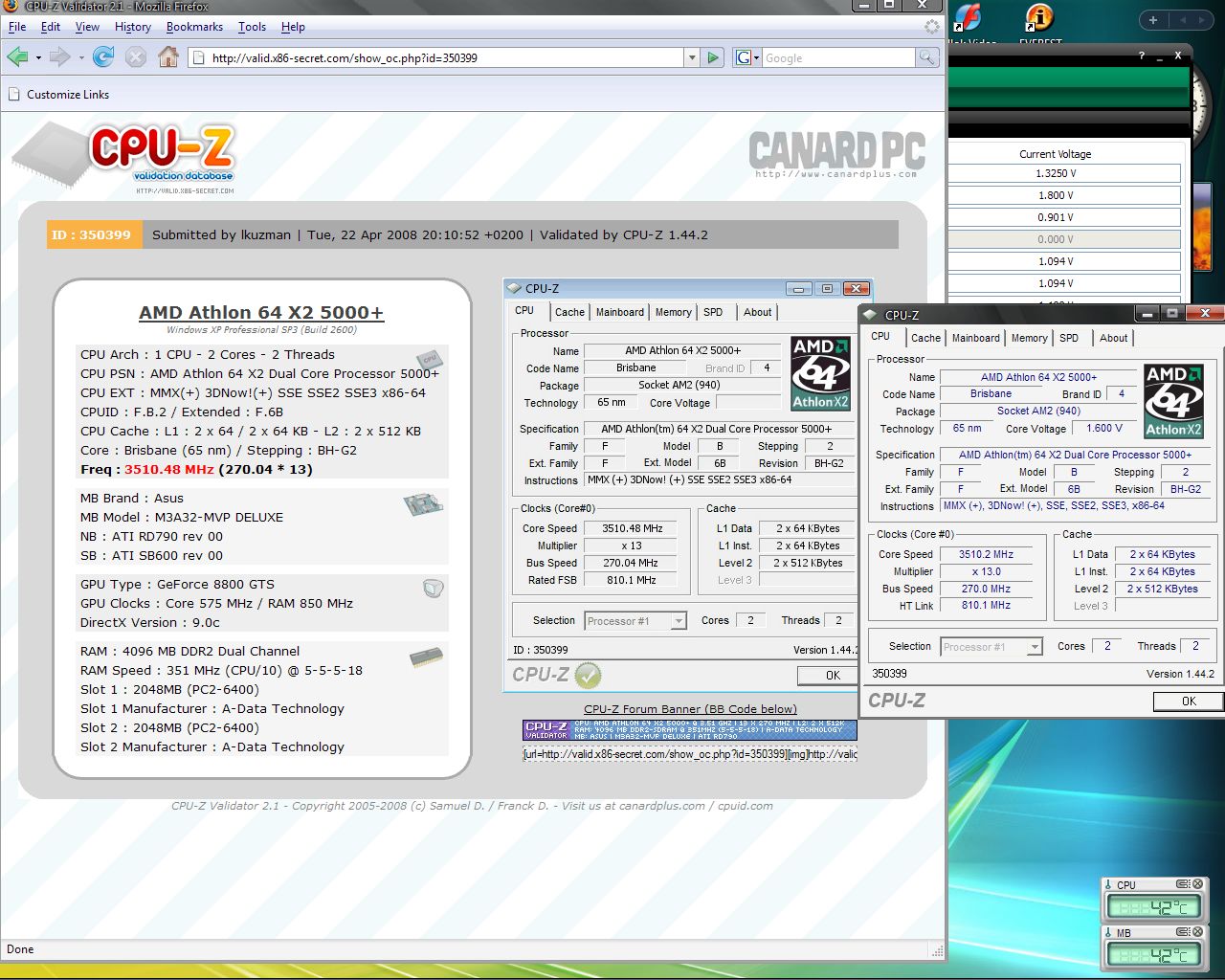1225x980 pixels.
Task: Expand the URL bar history dropdown
Action: [x=691, y=57]
